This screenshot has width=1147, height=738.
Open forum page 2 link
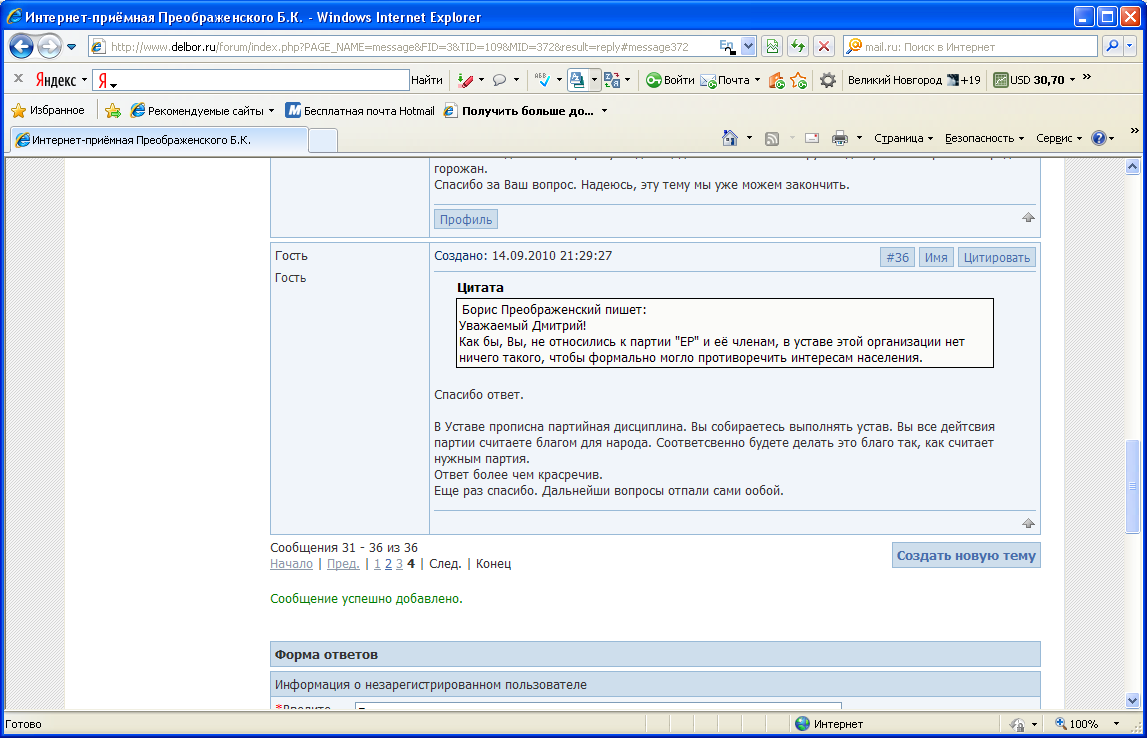point(388,564)
